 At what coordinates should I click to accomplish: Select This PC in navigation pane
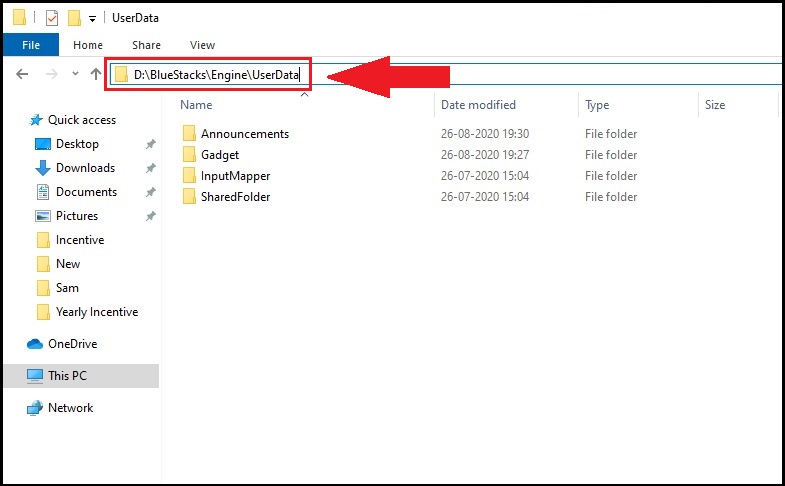click(x=67, y=376)
